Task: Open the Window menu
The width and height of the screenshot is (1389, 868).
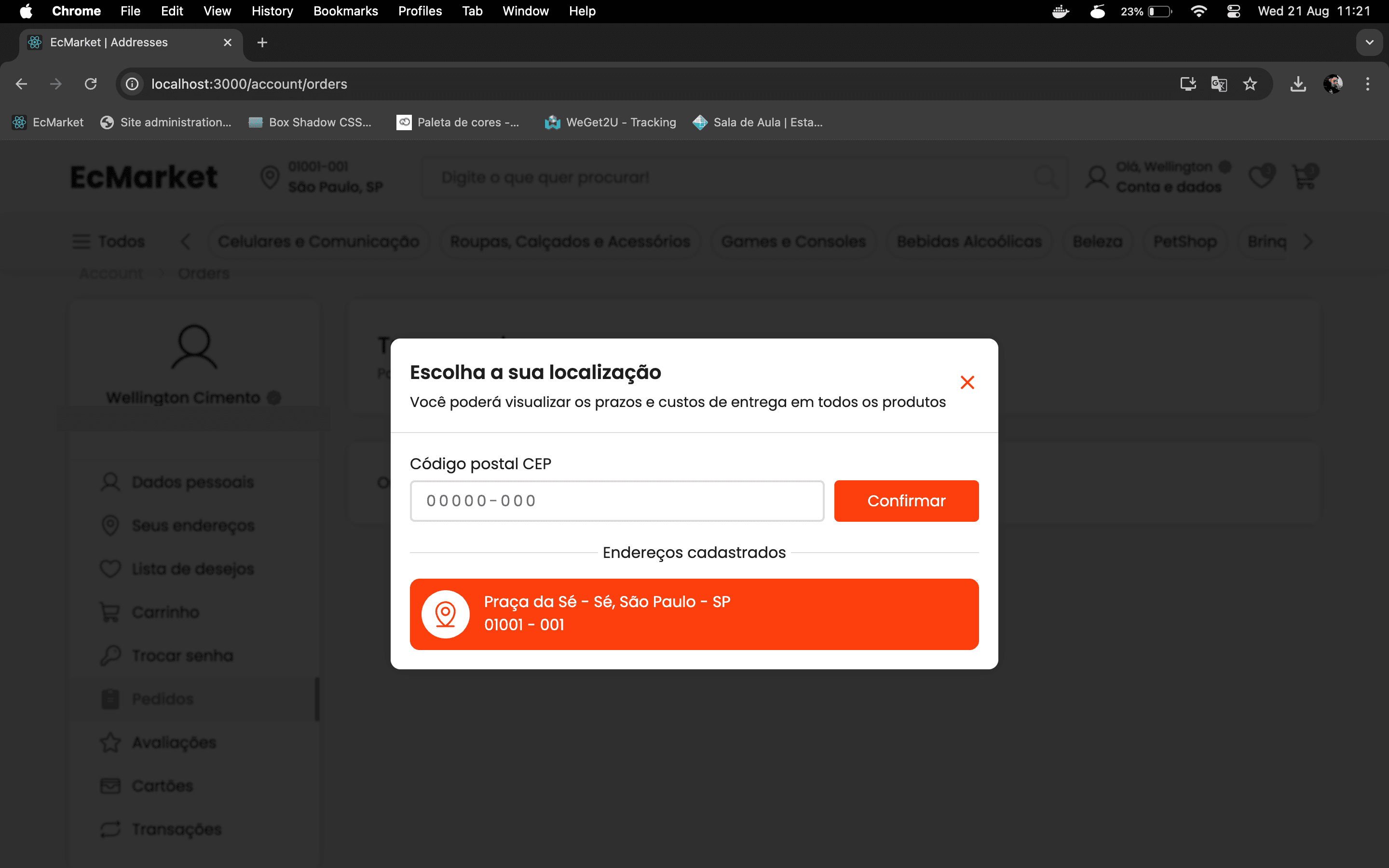Action: (525, 12)
